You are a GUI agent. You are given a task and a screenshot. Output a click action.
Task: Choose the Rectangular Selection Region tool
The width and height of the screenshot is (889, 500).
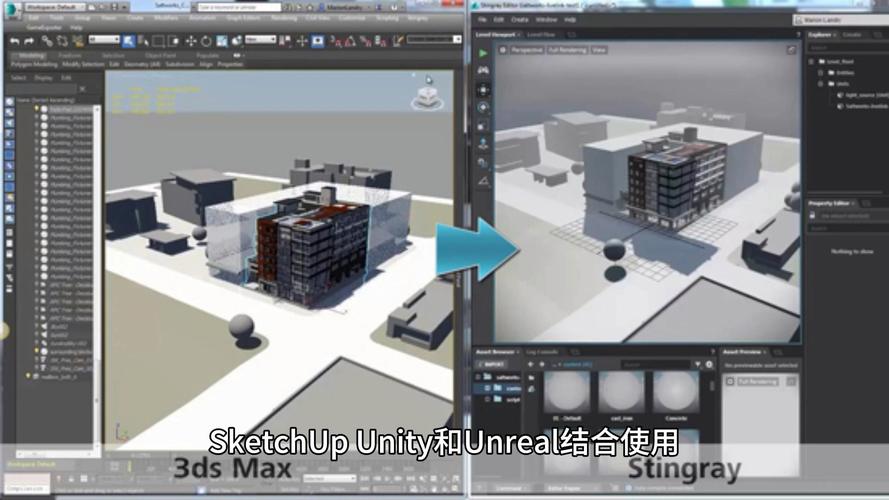point(158,41)
